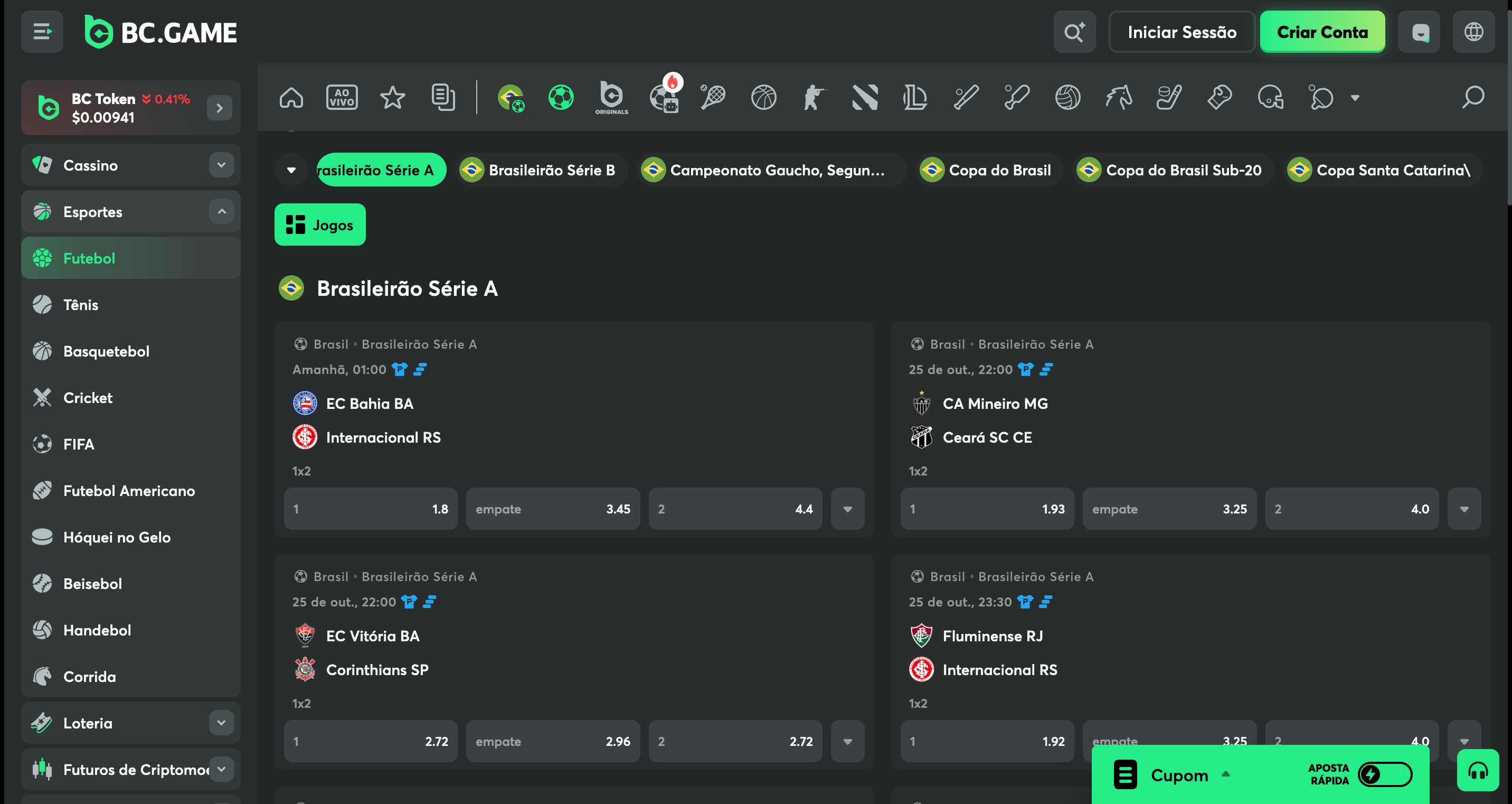Expand more markets for Vitória vs Corinthians
The width and height of the screenshot is (1512, 804).
coord(847,741)
